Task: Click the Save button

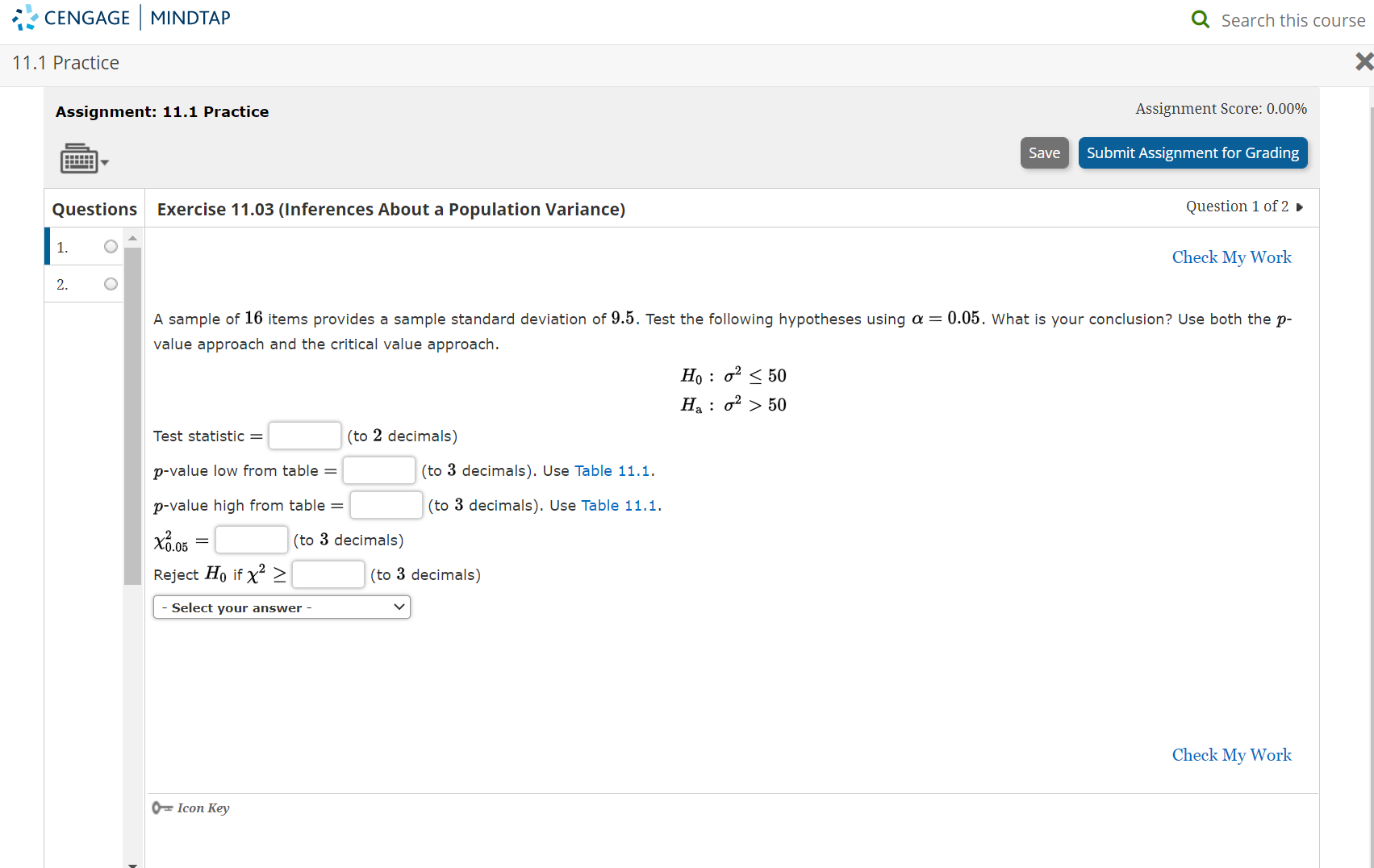Action: tap(1044, 152)
